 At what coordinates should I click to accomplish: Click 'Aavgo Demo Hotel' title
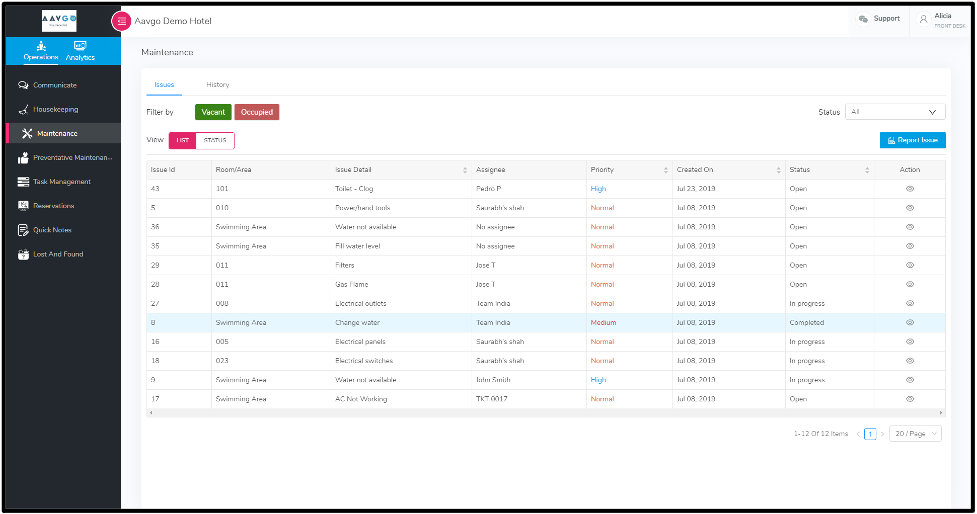(x=173, y=21)
